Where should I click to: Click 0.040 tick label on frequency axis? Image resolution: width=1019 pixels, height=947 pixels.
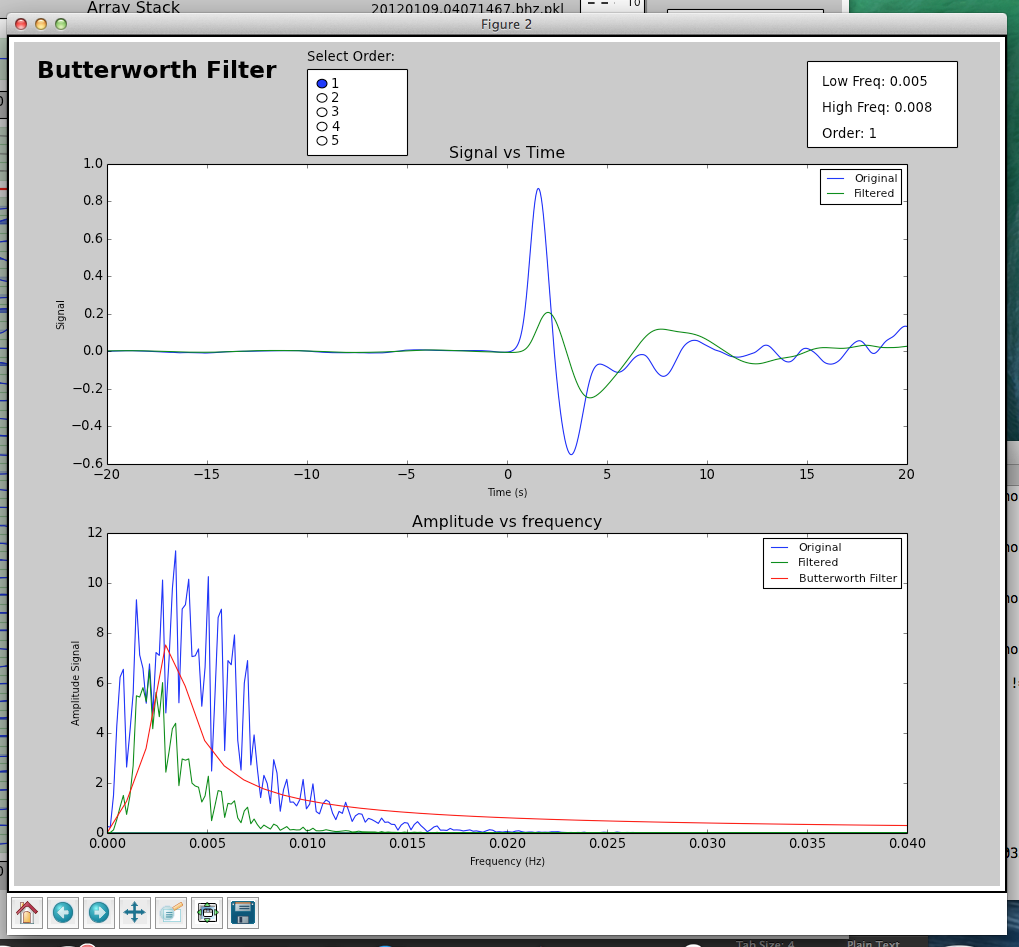(907, 843)
